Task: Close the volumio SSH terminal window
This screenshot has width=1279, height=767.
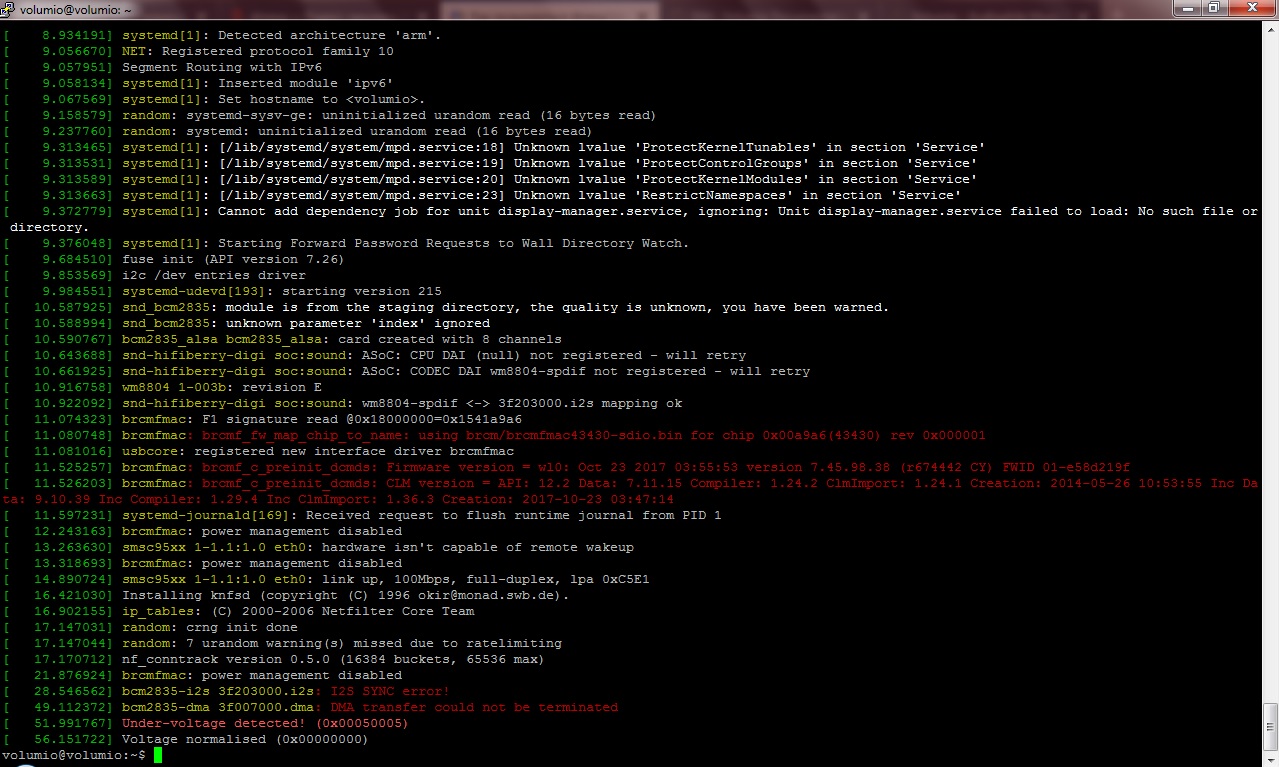Action: [x=1251, y=8]
